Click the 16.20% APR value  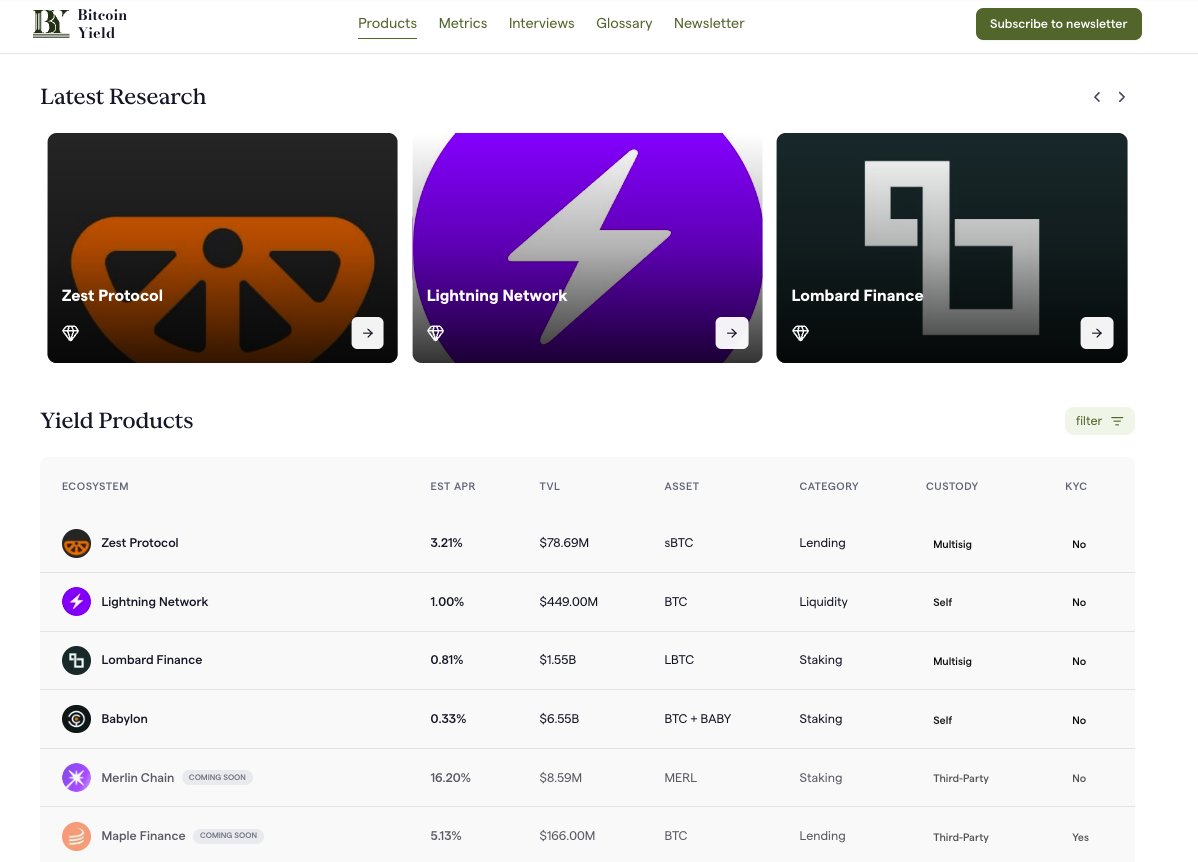[450, 777]
